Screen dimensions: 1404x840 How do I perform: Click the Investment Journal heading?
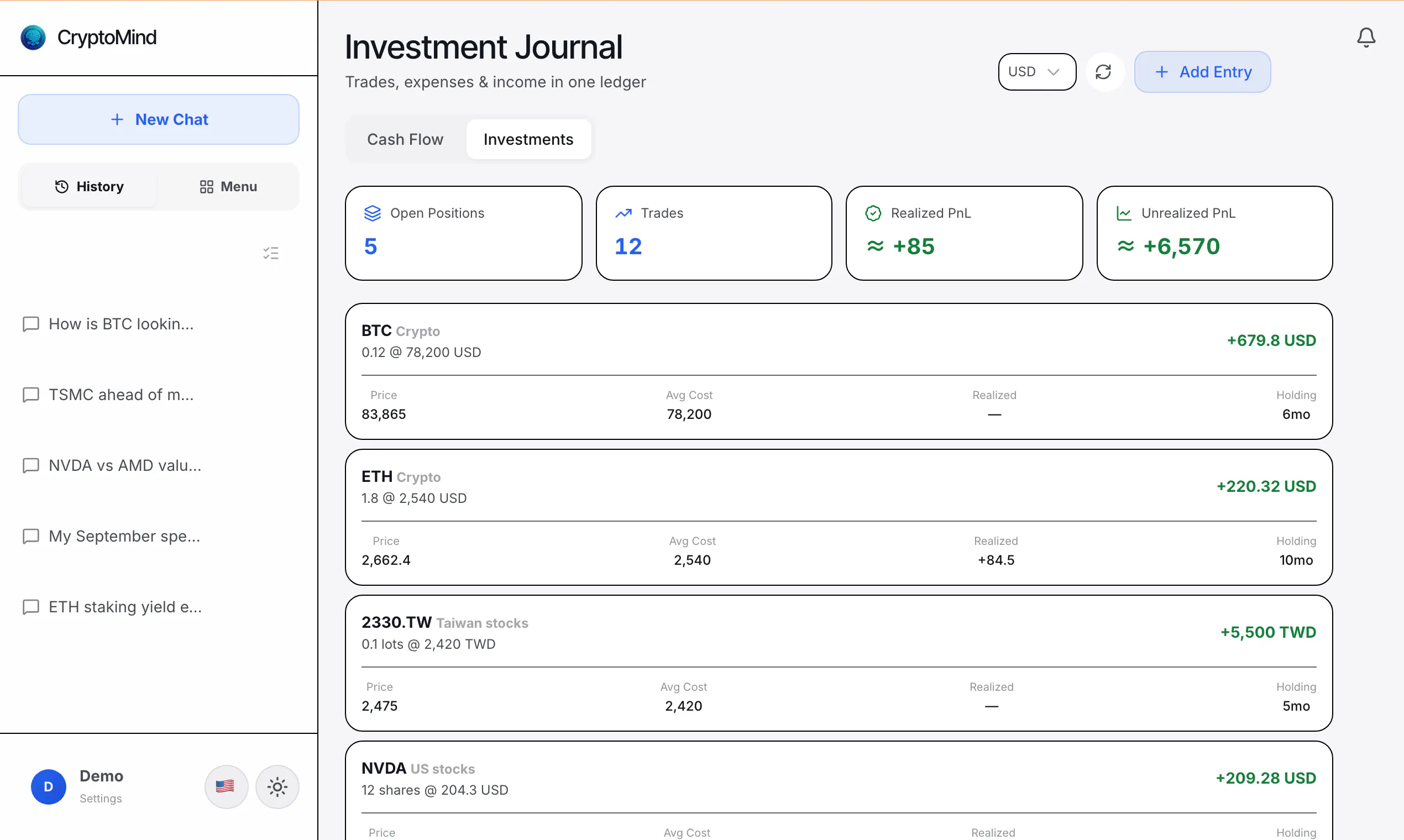point(484,47)
